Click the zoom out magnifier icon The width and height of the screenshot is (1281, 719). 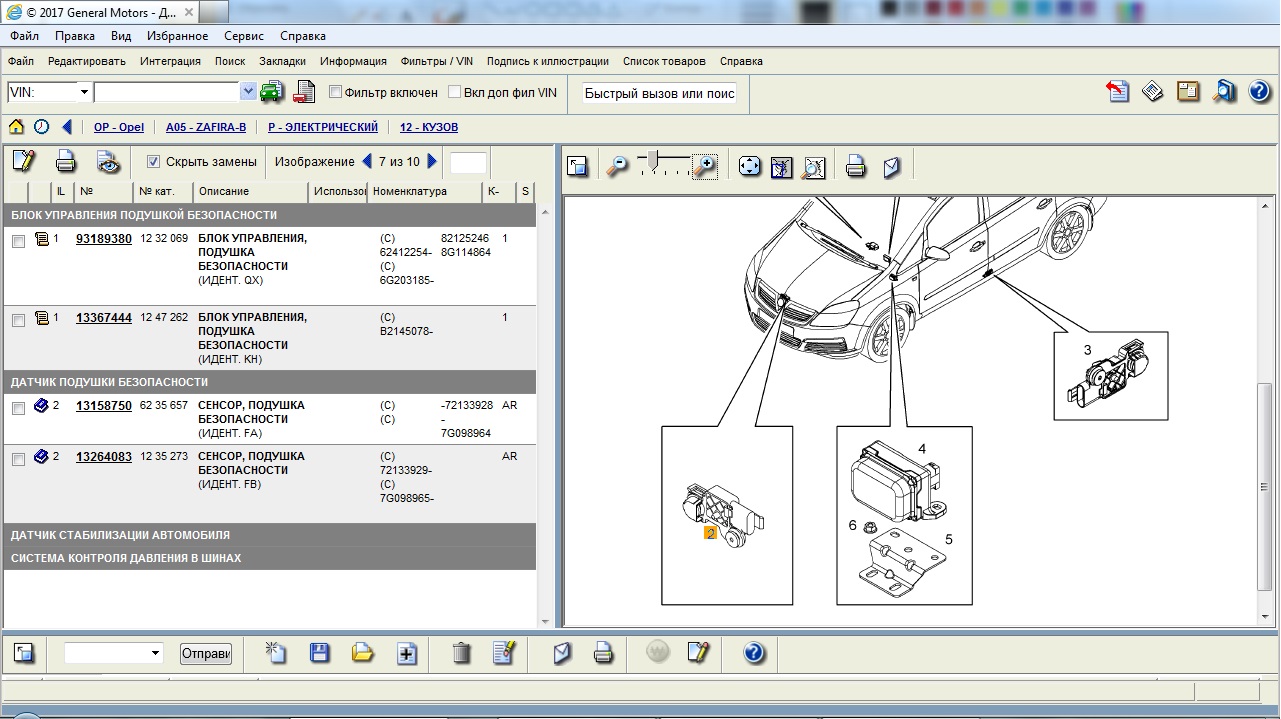618,166
